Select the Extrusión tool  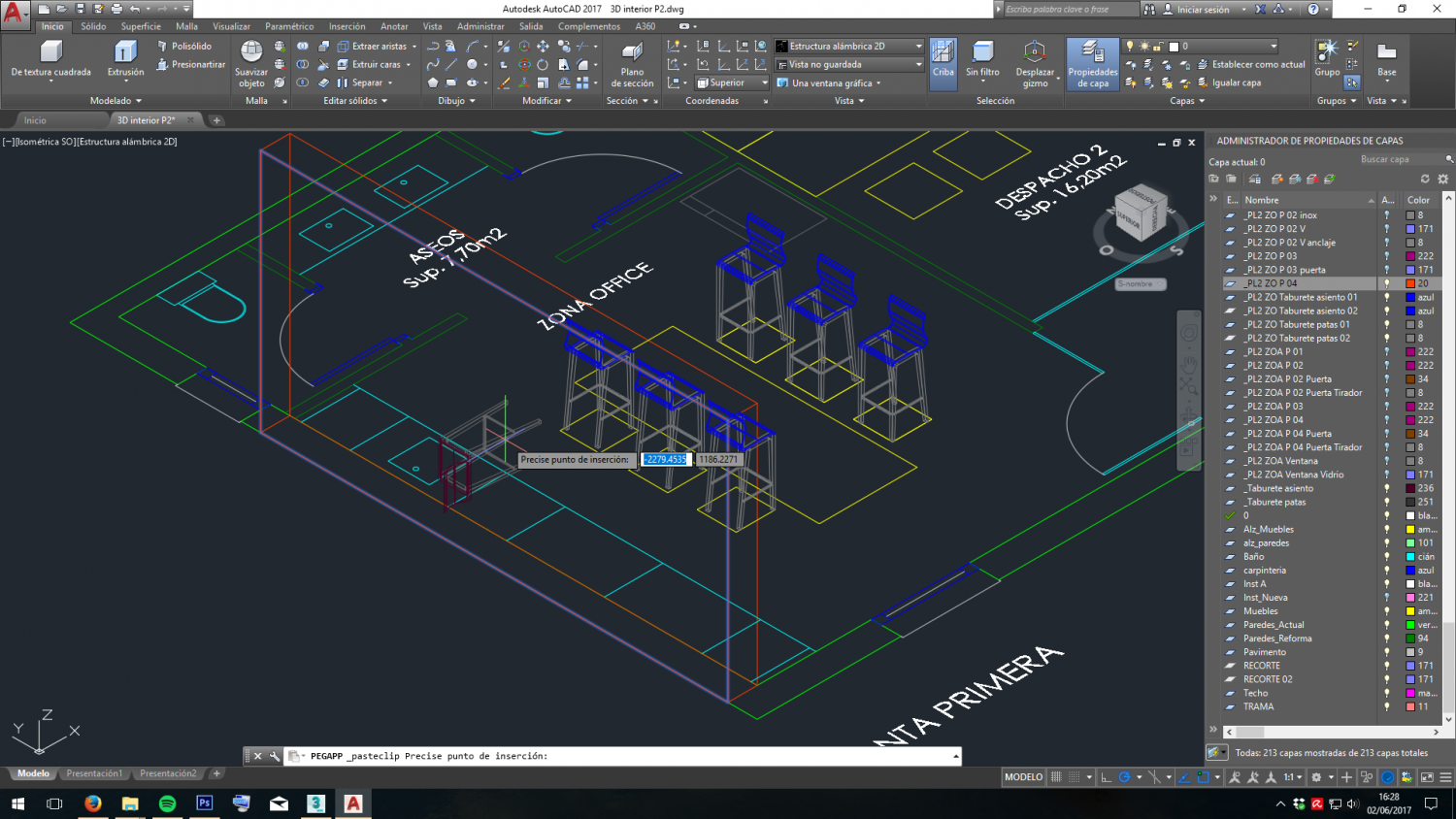click(x=125, y=58)
